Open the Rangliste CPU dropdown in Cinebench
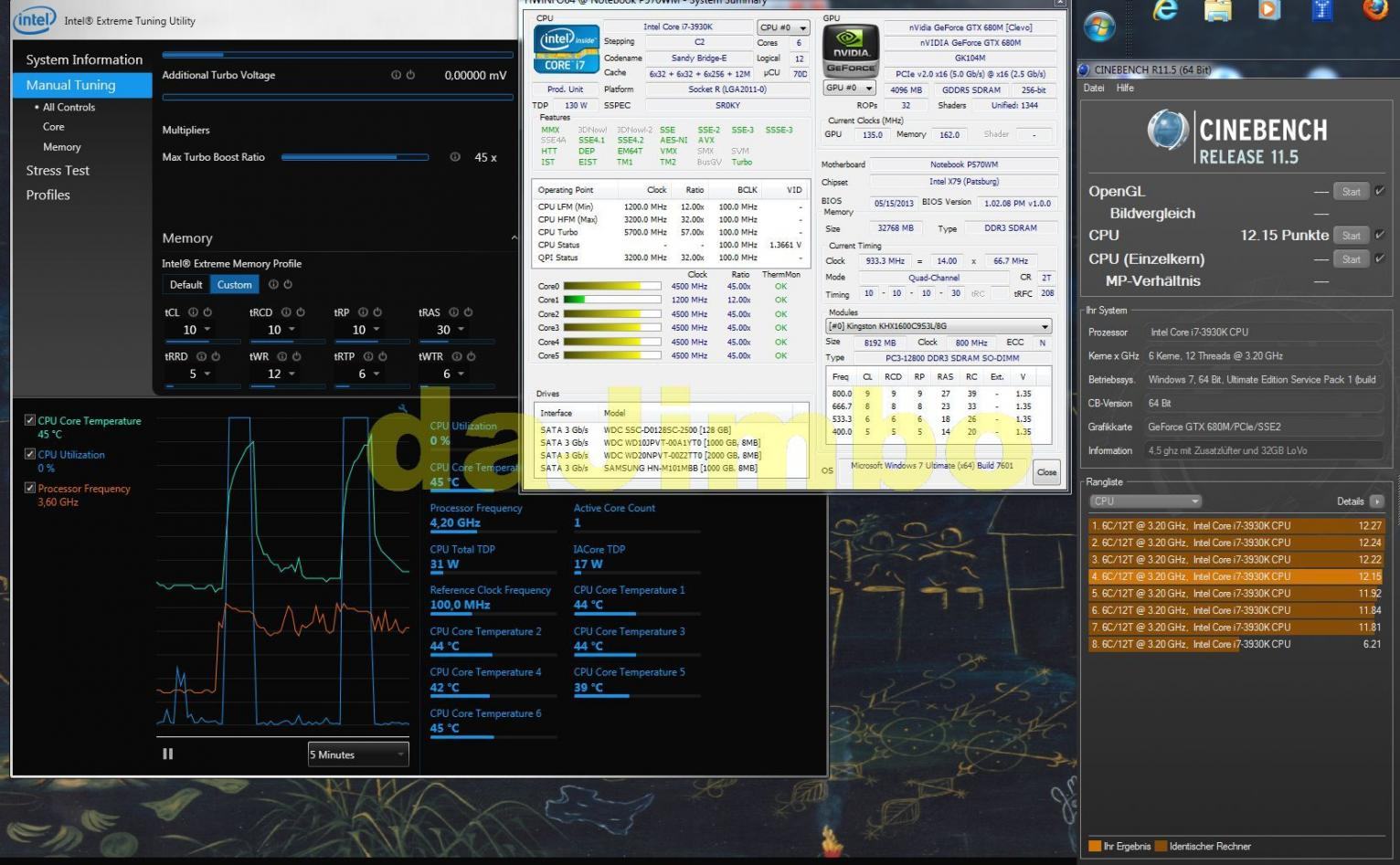 point(1145,501)
